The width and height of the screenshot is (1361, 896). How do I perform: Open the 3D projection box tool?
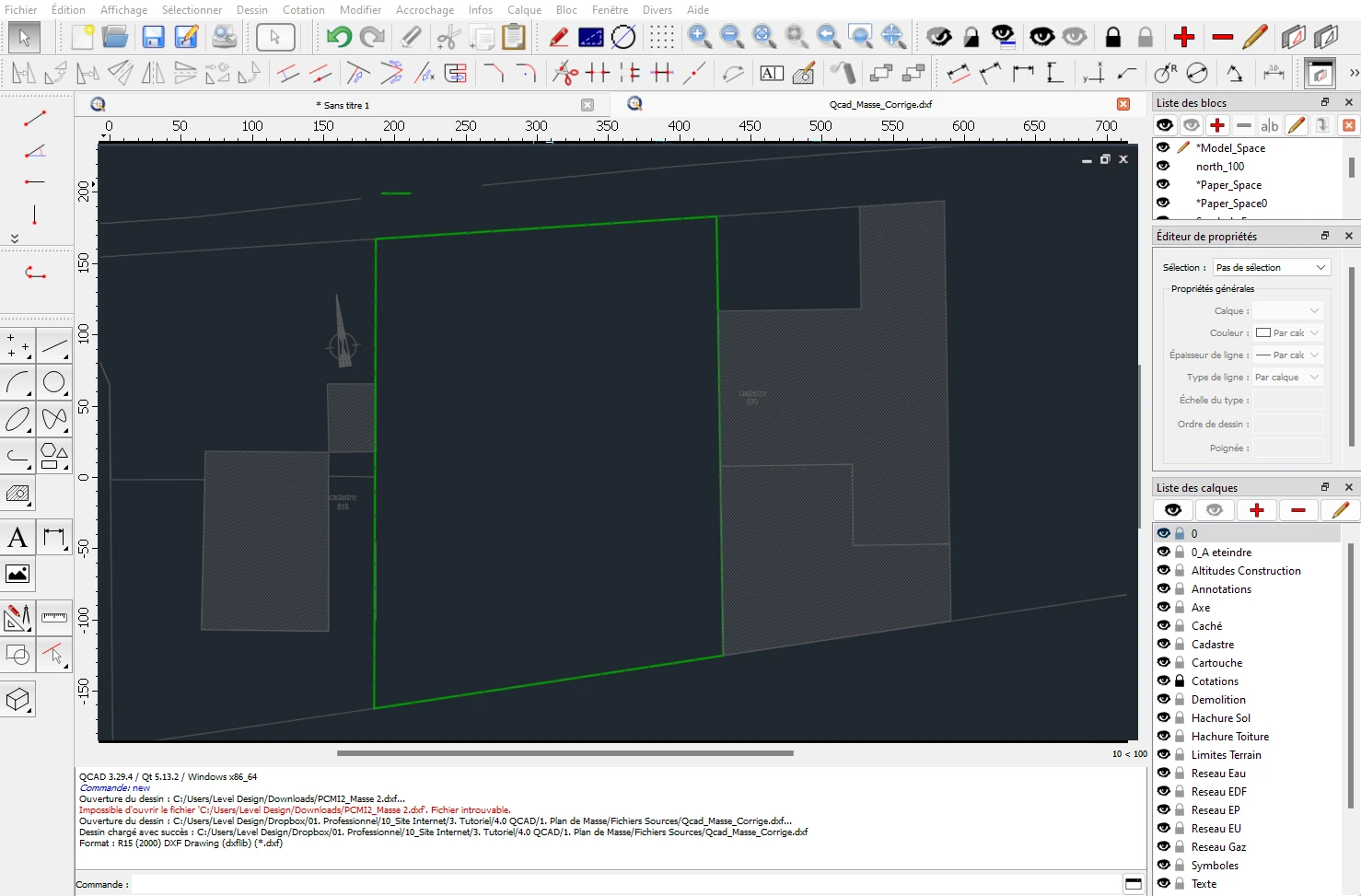coord(17,700)
